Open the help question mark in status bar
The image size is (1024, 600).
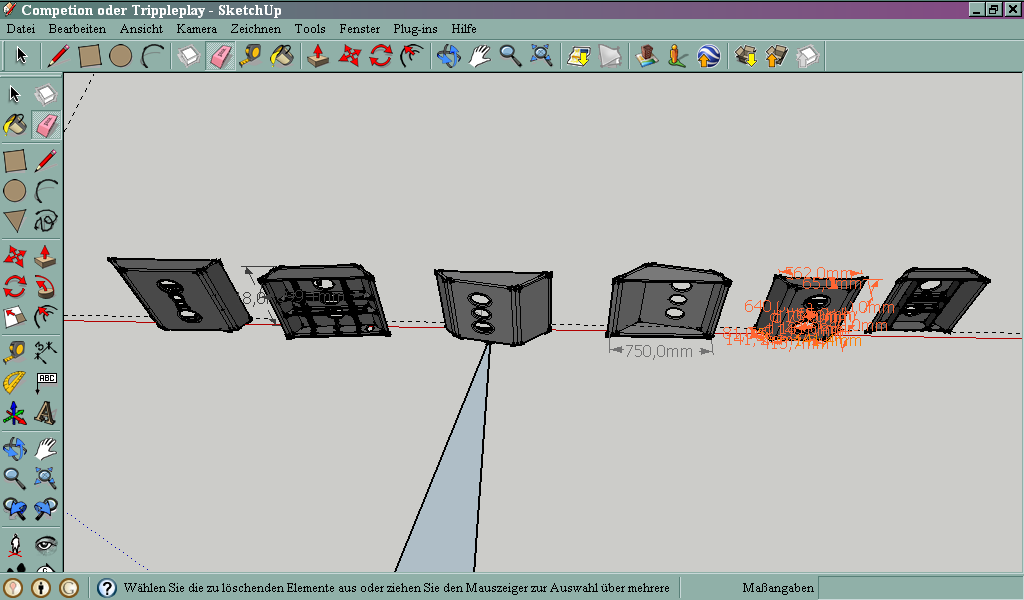[x=107, y=588]
